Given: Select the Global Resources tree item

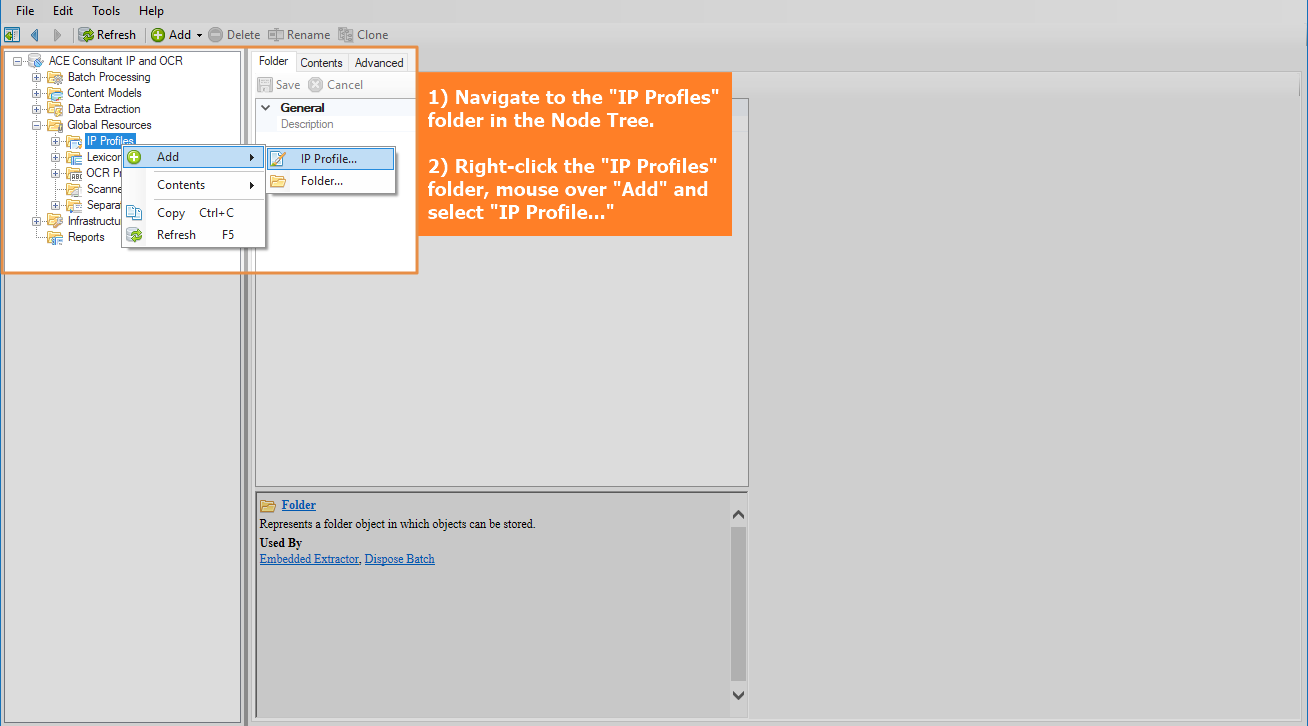Looking at the screenshot, I should [x=110, y=125].
